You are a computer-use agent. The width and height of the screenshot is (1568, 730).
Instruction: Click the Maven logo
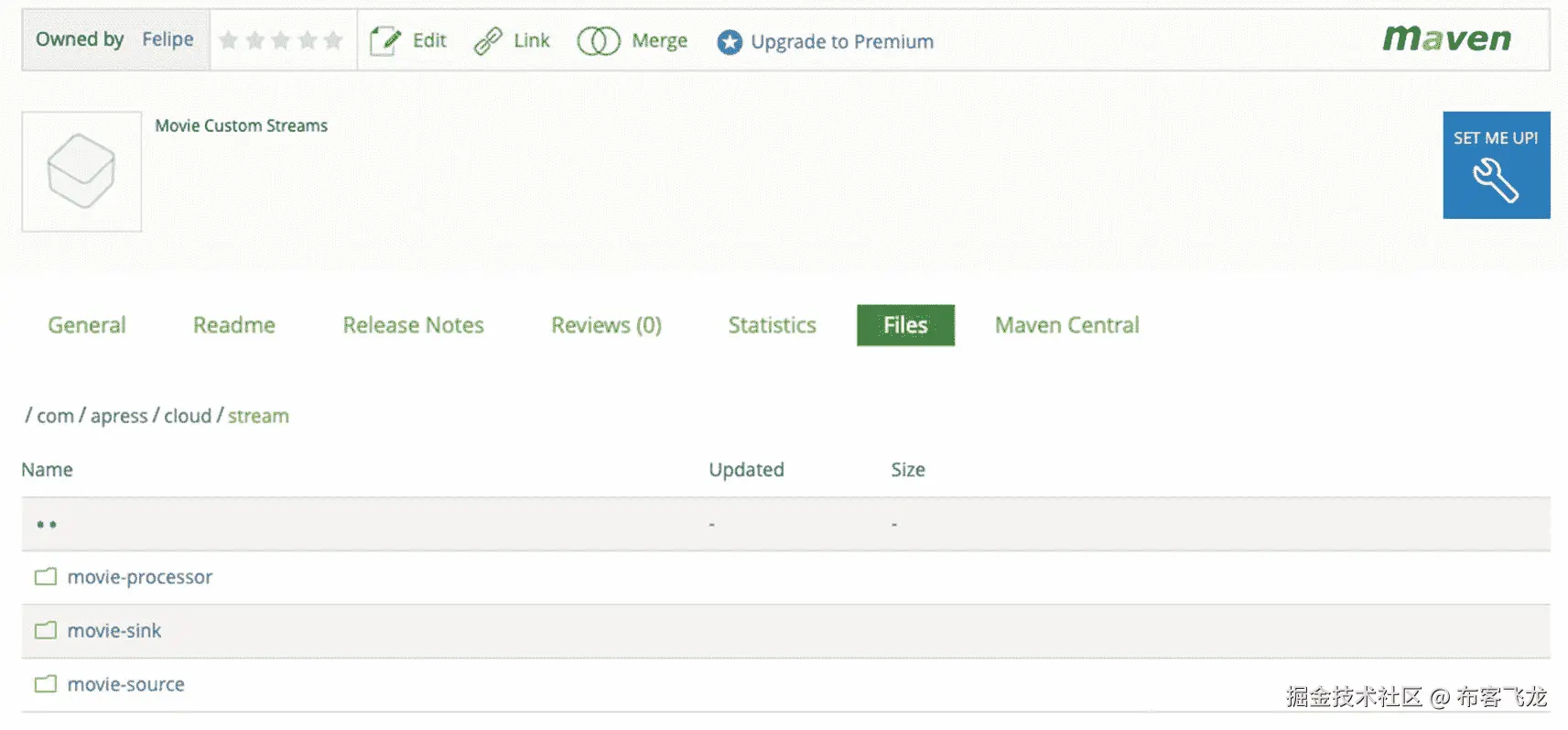(x=1446, y=38)
